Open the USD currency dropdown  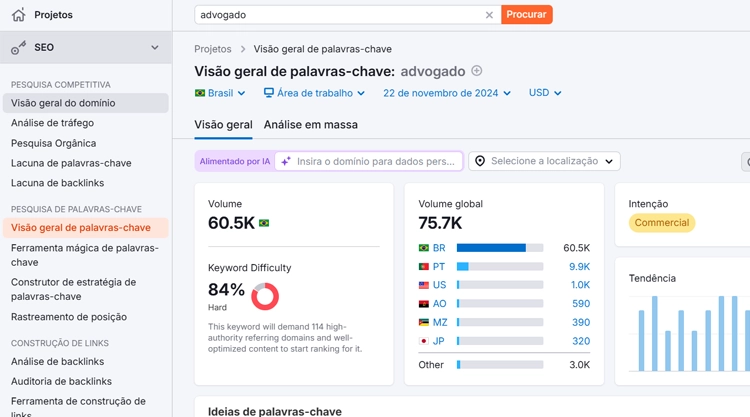545,93
